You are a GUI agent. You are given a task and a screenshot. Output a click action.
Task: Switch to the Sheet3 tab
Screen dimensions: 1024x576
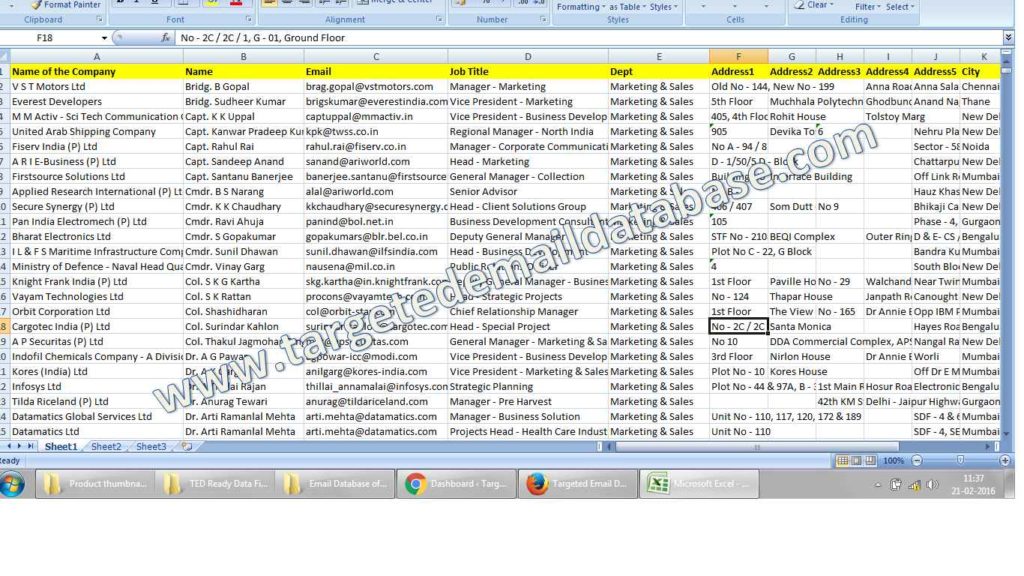[x=151, y=447]
